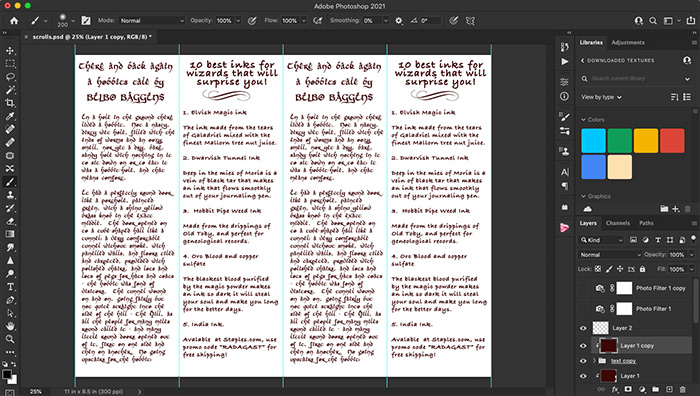Image resolution: width=700 pixels, height=396 pixels.
Task: Select the Rectangular Marquee tool
Action: pos(10,64)
